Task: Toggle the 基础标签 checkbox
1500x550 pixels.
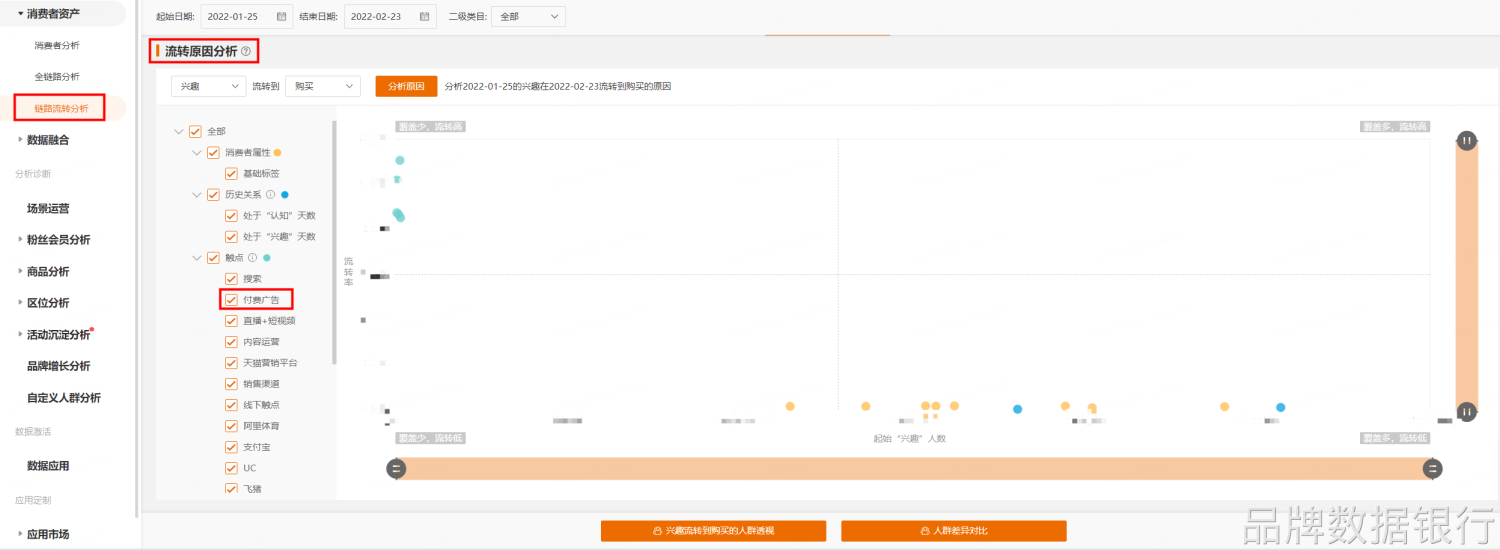Action: point(231,173)
